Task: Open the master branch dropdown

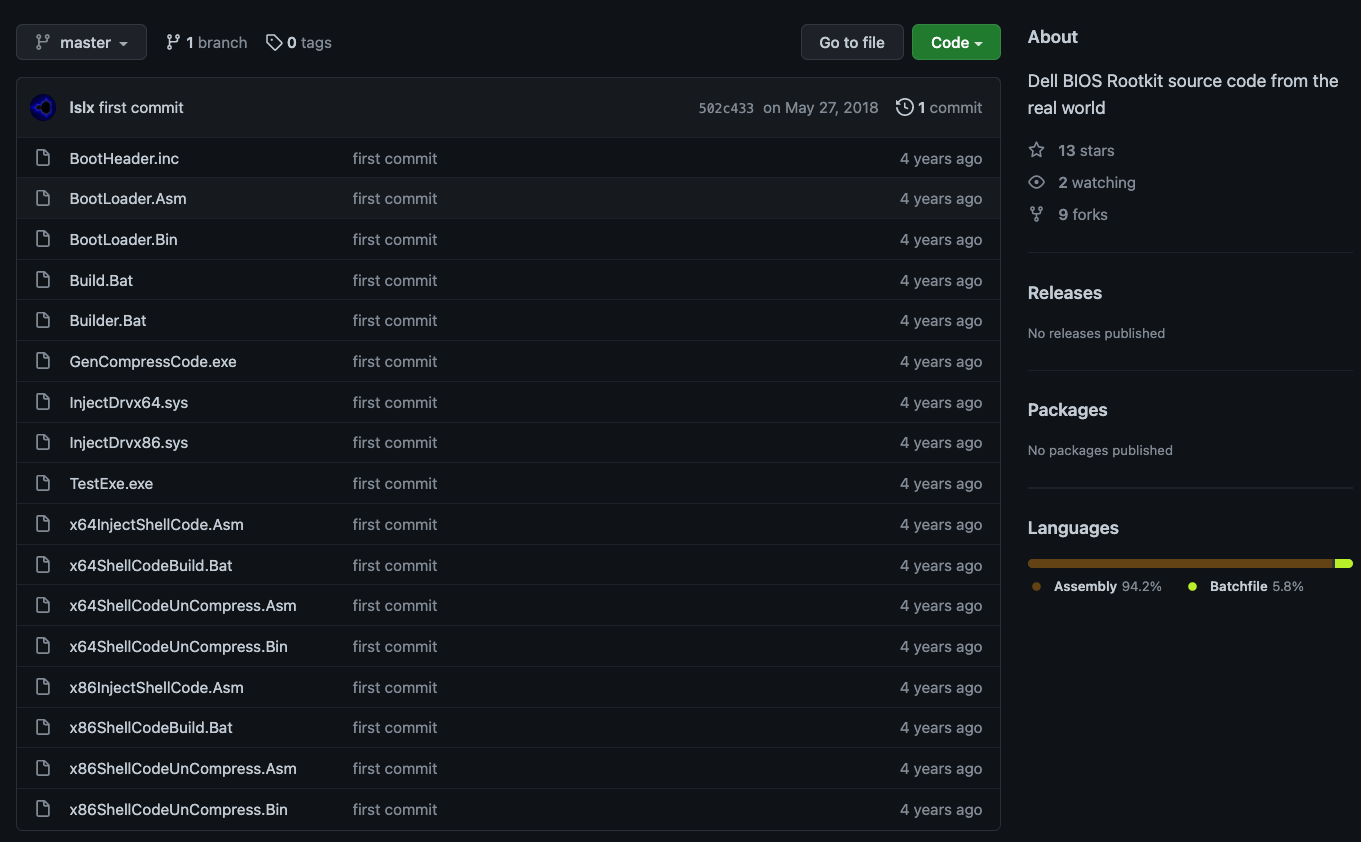Action: 81,42
